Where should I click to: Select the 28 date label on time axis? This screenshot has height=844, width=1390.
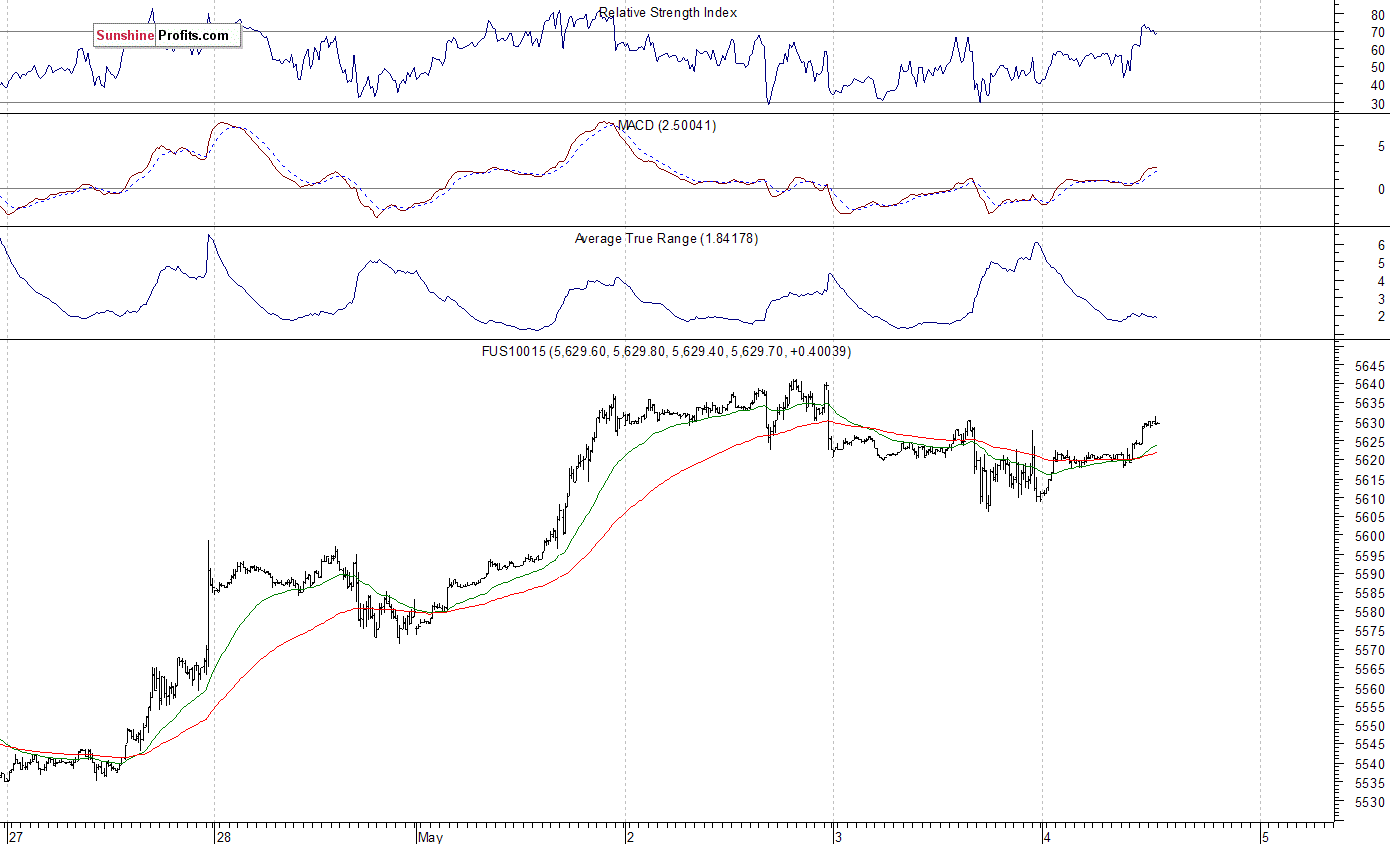(223, 836)
